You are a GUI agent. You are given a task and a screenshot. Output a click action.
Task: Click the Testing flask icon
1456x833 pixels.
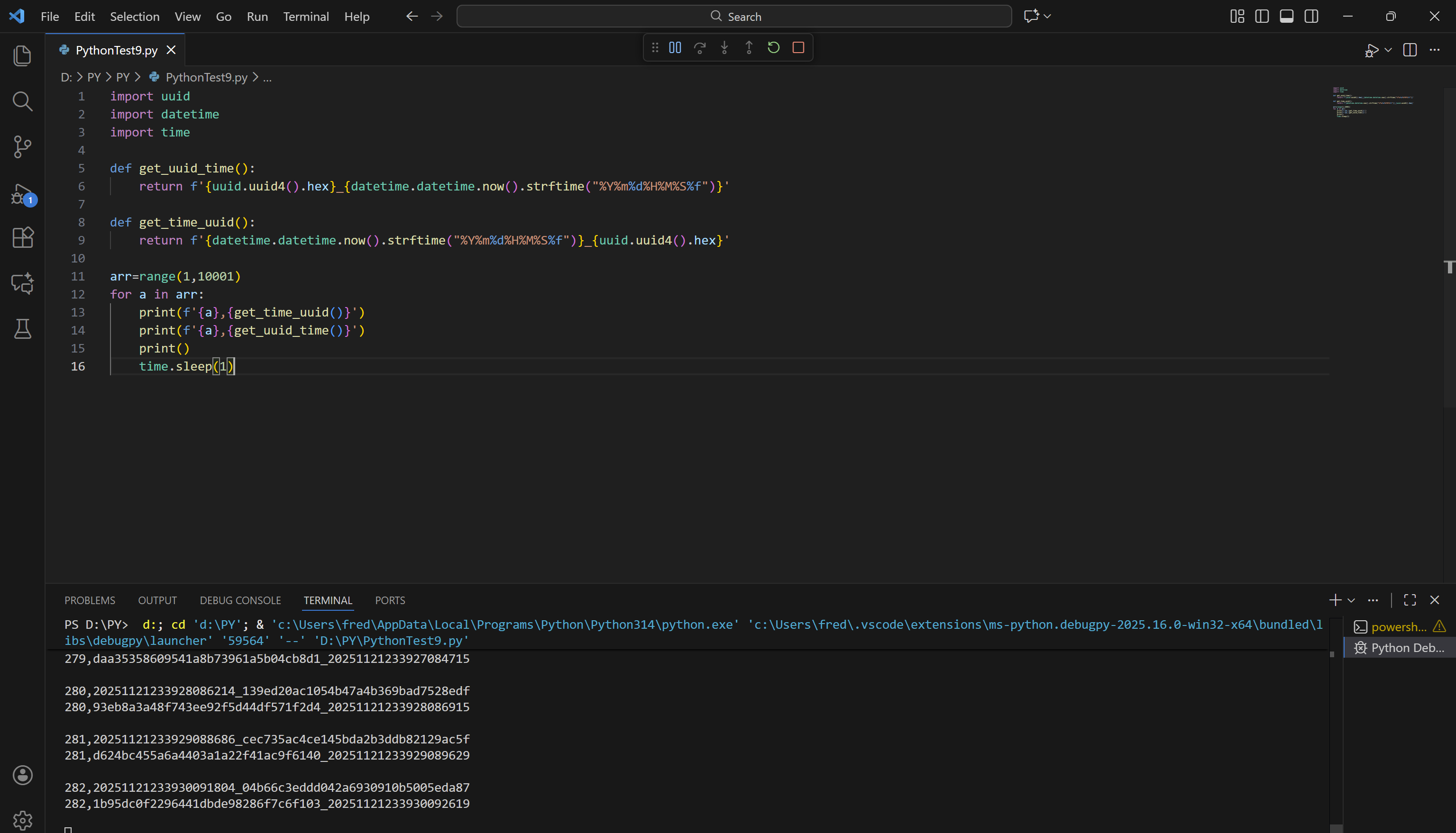pyautogui.click(x=22, y=329)
